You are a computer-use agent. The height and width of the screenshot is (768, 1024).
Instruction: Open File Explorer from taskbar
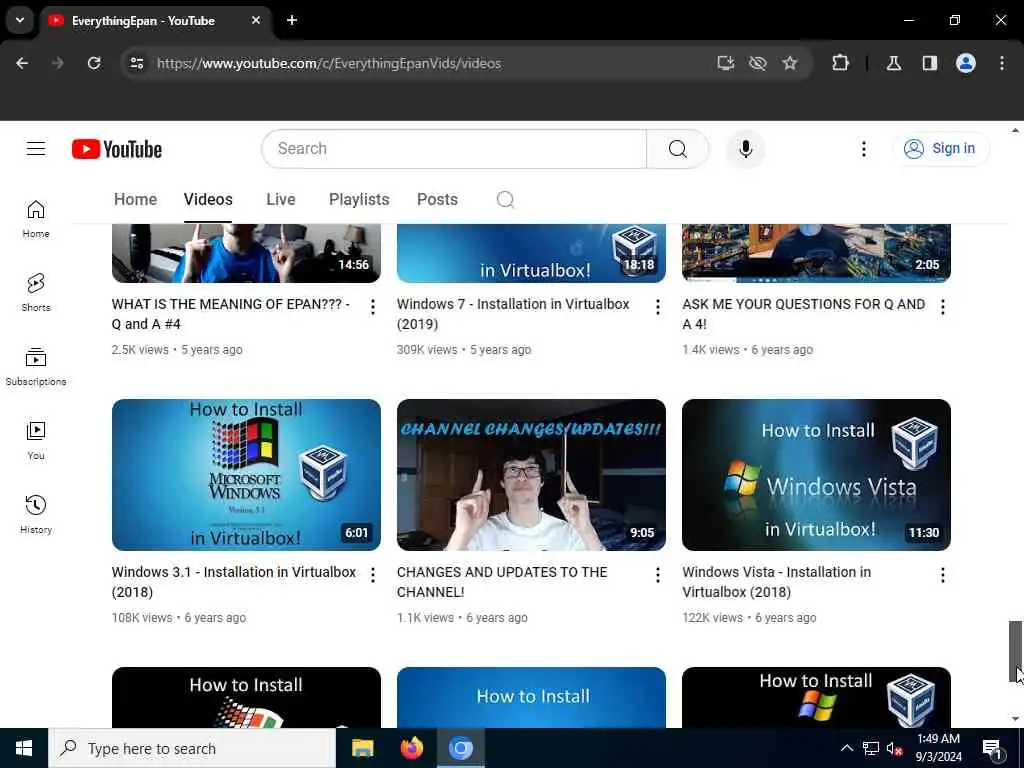(362, 748)
